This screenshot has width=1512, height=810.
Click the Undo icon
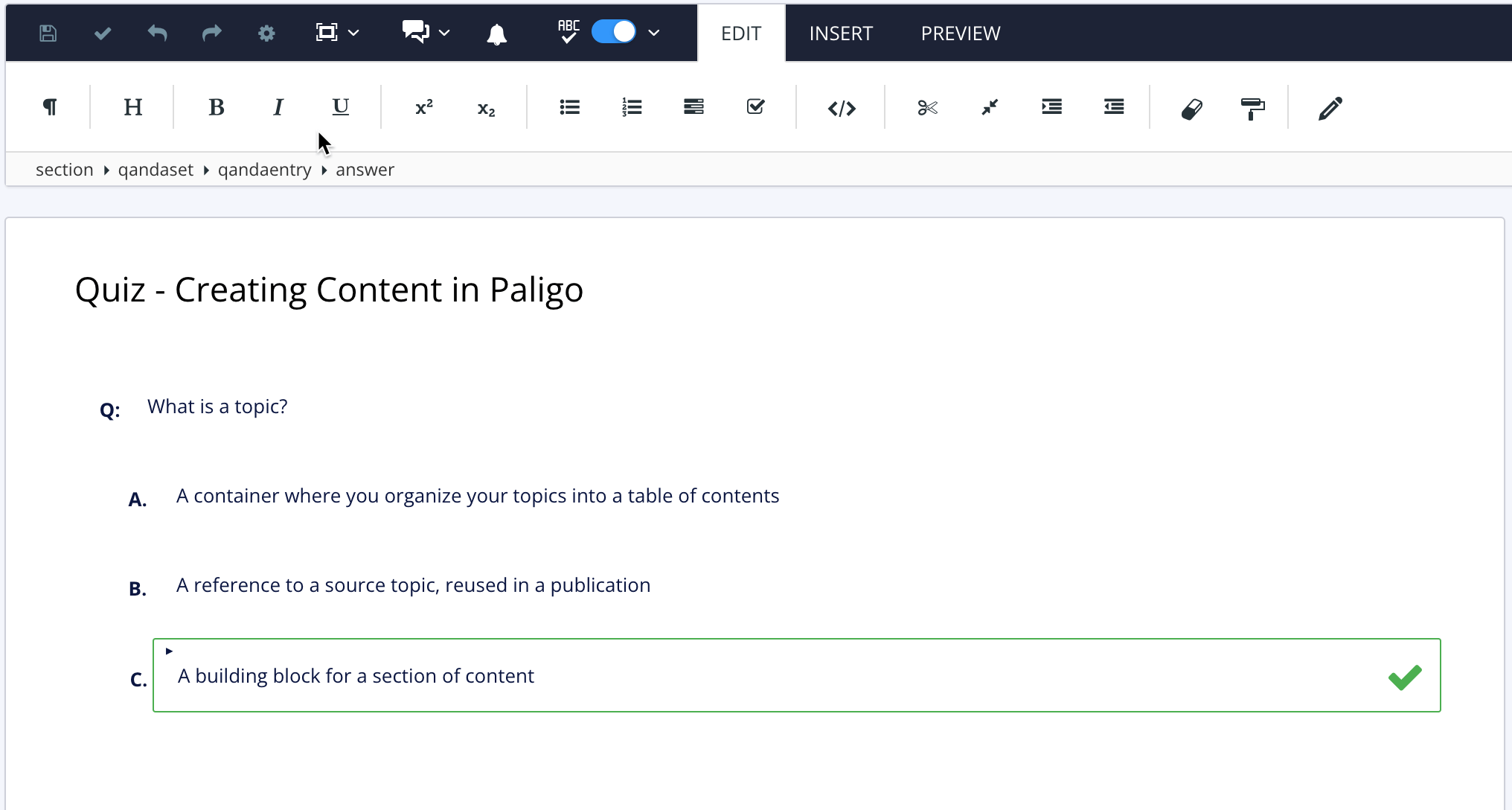[x=157, y=33]
